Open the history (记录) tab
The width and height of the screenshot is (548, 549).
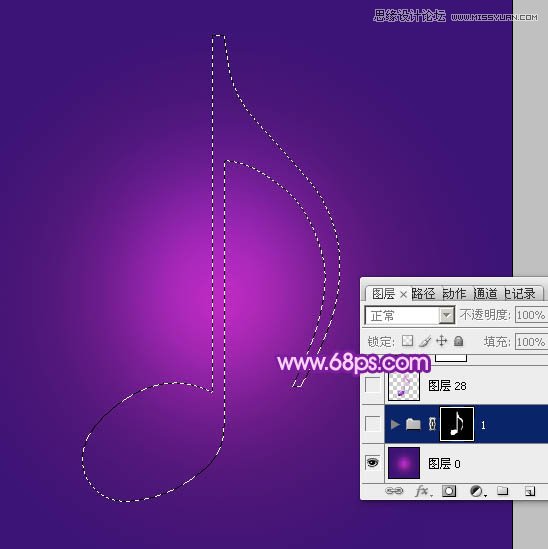(520, 294)
